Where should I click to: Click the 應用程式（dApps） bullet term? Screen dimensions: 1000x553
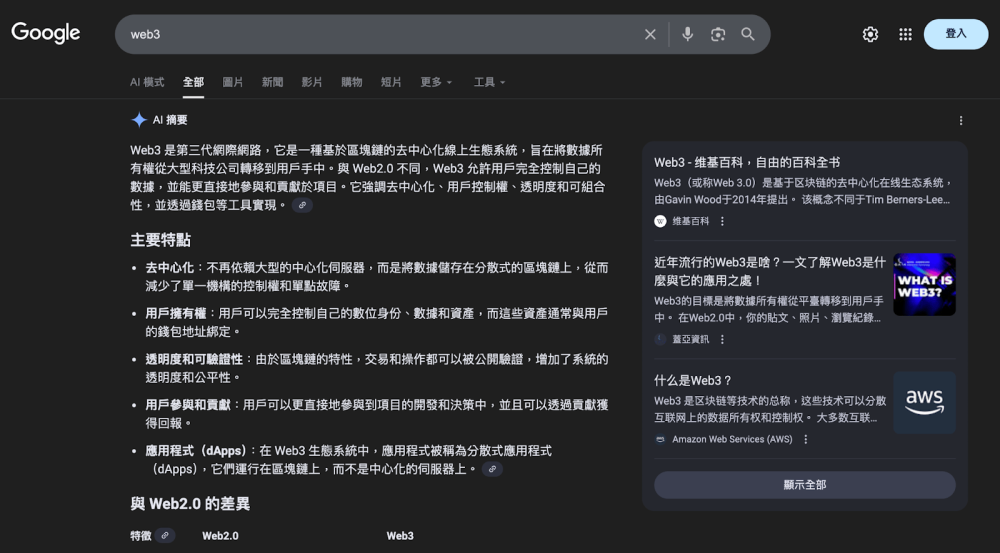[195, 451]
